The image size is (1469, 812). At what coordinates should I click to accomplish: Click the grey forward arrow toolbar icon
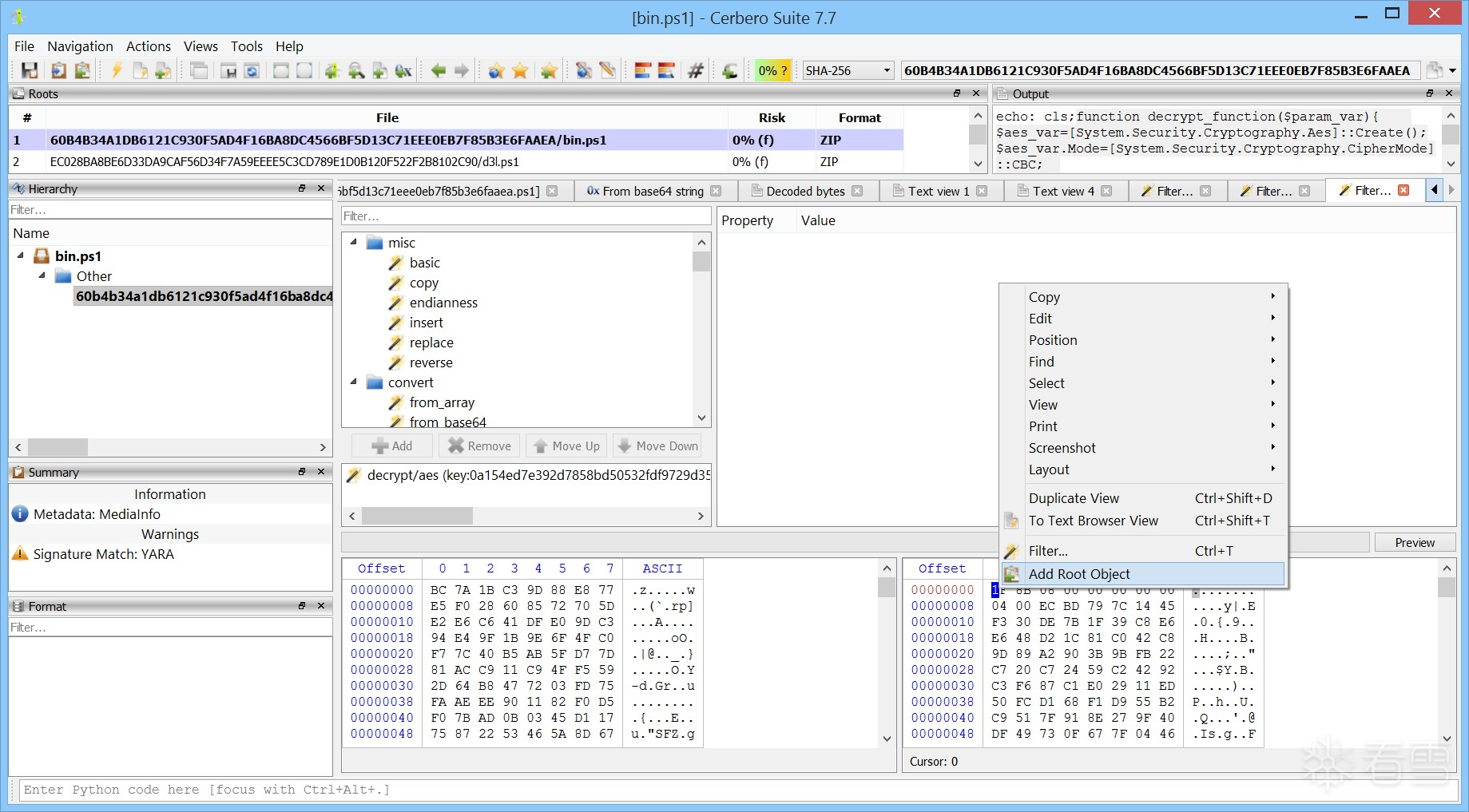click(462, 70)
